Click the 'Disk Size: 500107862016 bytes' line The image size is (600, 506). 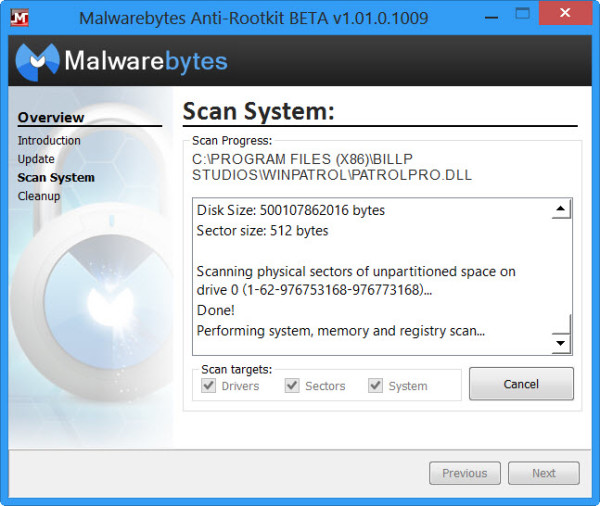[x=291, y=210]
